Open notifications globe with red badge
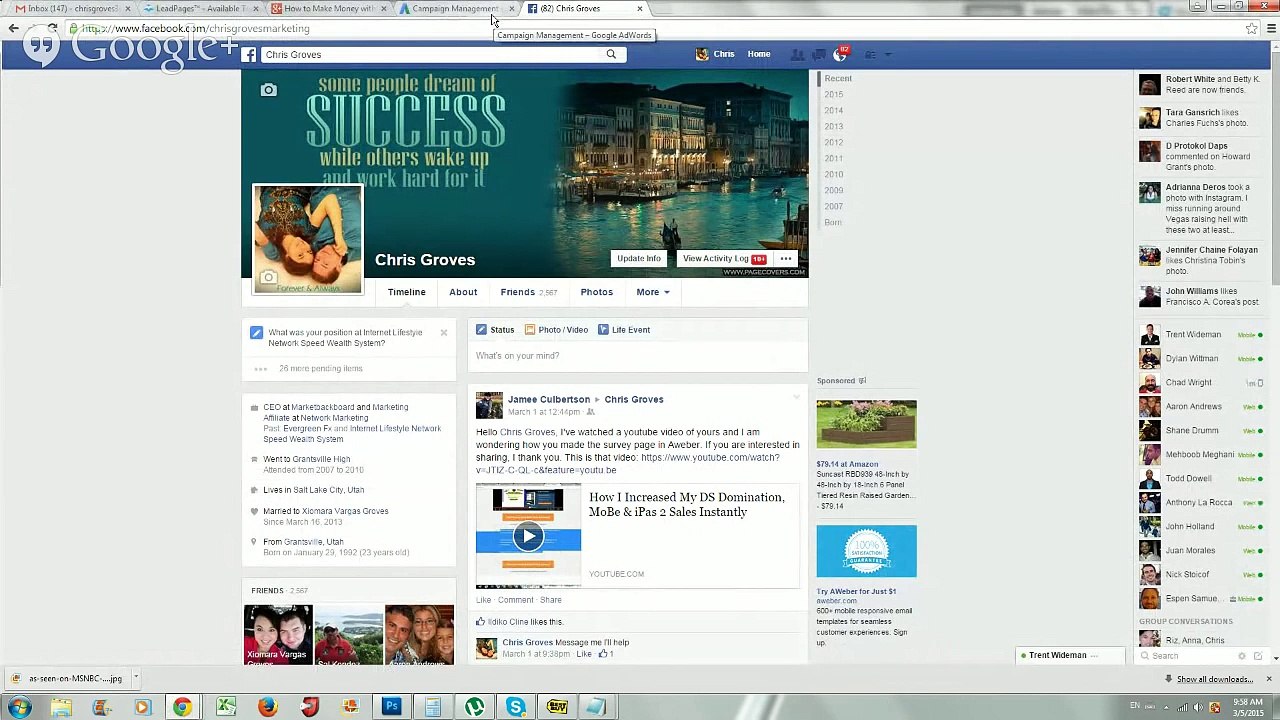1280x720 pixels. [841, 54]
